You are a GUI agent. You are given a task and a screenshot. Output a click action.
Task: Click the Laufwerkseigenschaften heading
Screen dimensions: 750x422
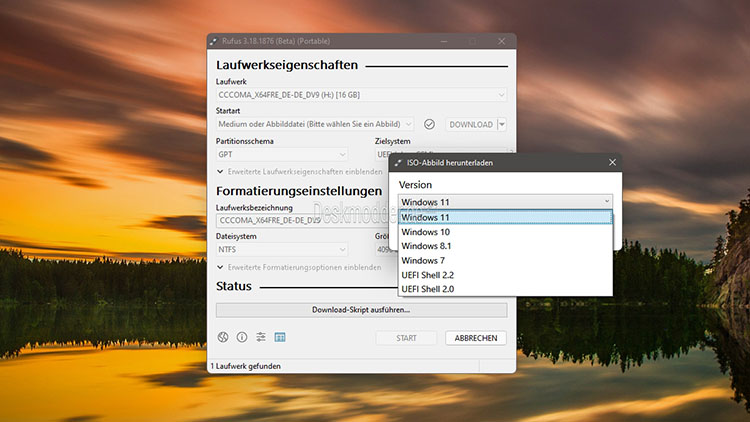[287, 65]
